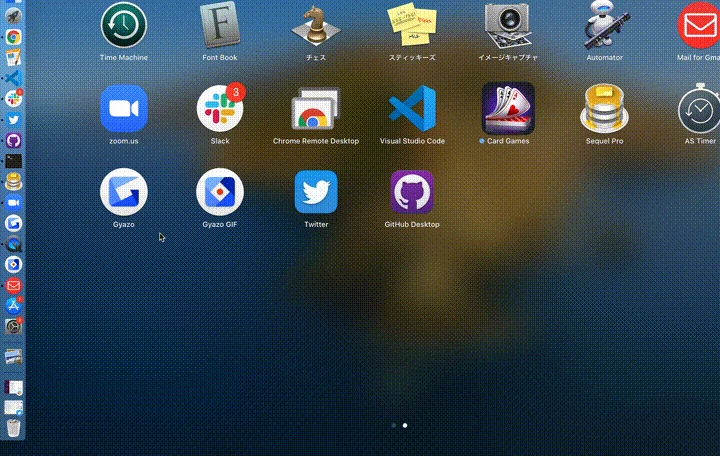720x456 pixels.
Task: Open App Store from the Dock
Action: click(13, 306)
